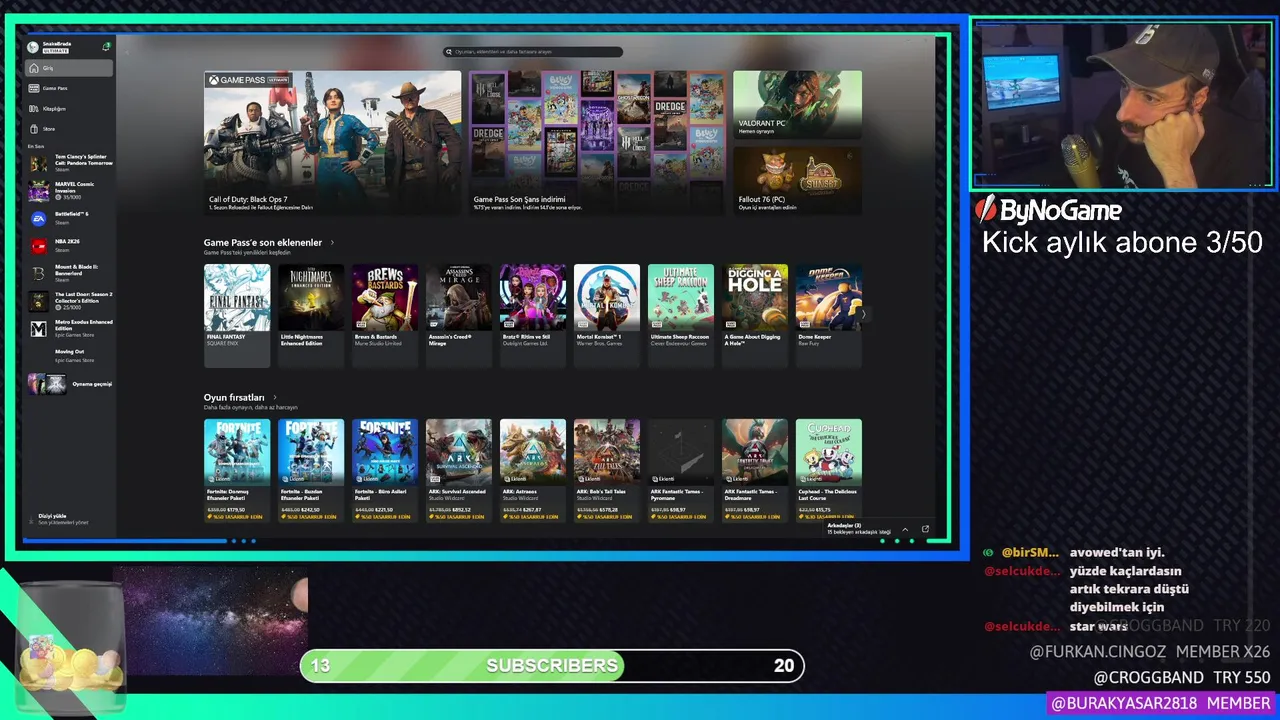1280x720 pixels.
Task: Open Cuphead - The Delicious Last Course
Action: point(829,470)
